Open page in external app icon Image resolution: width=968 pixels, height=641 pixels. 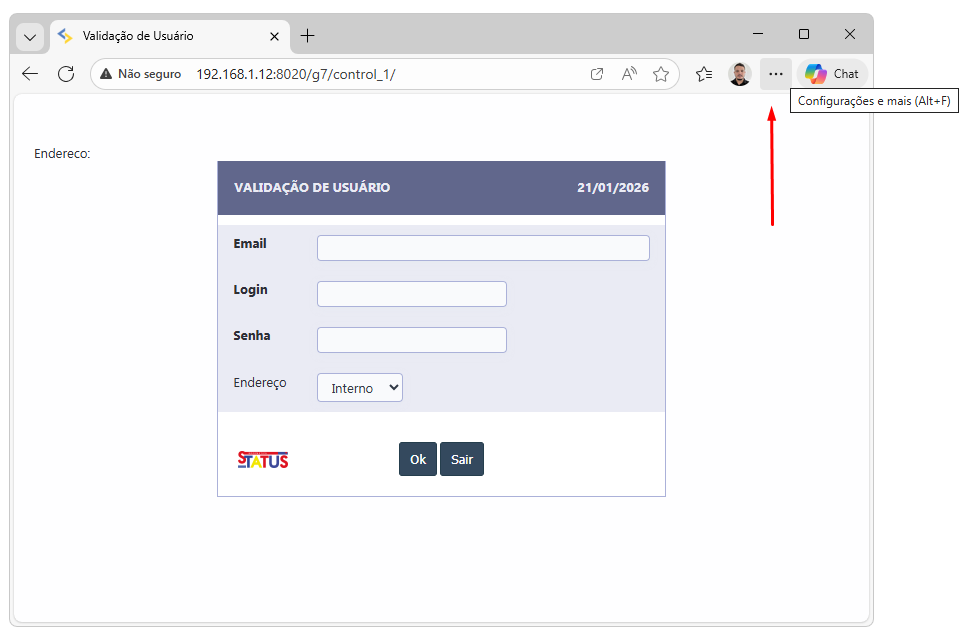597,74
